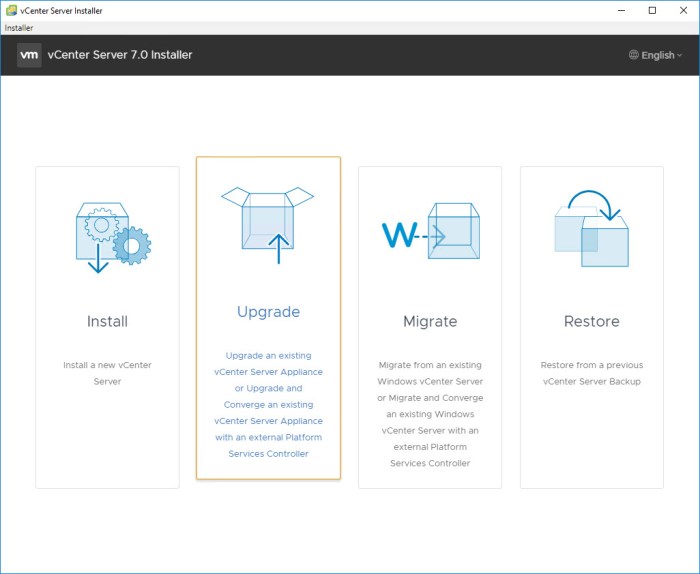This screenshot has width=700, height=574.
Task: Click the vCenter Server 7.0 Installer header title
Action: 120,55
